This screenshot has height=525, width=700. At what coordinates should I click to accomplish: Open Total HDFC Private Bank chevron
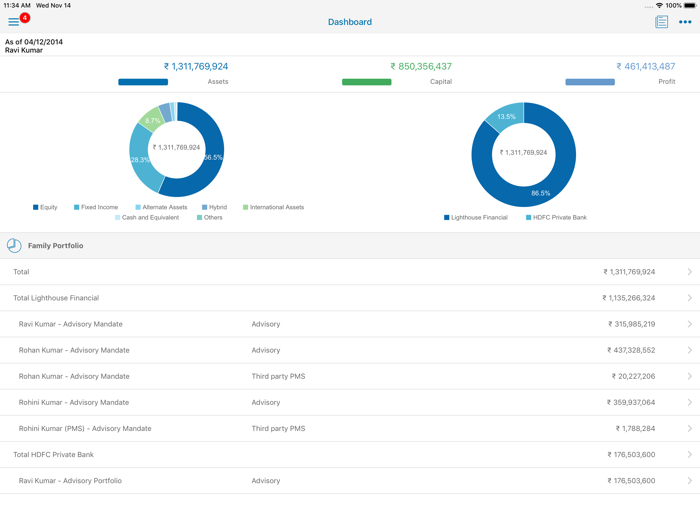click(689, 455)
